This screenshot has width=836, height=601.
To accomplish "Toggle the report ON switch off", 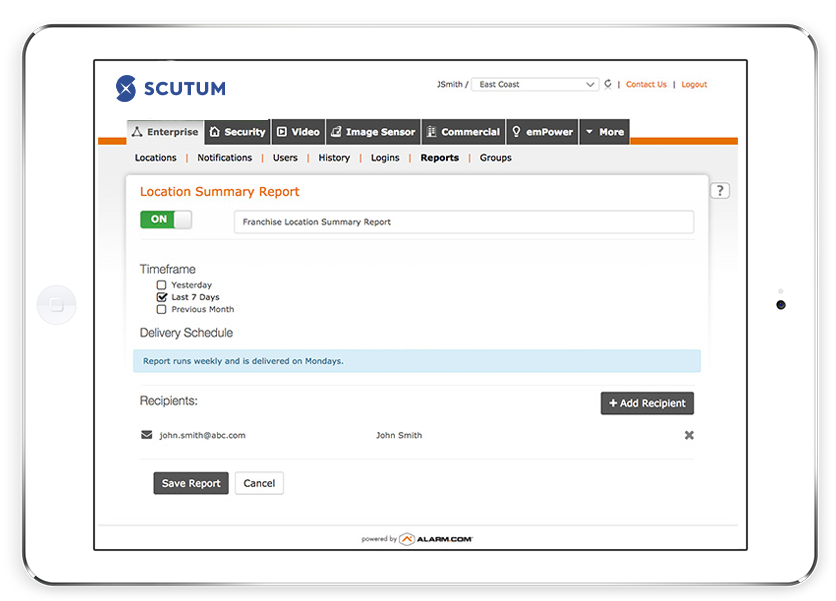I will [166, 220].
